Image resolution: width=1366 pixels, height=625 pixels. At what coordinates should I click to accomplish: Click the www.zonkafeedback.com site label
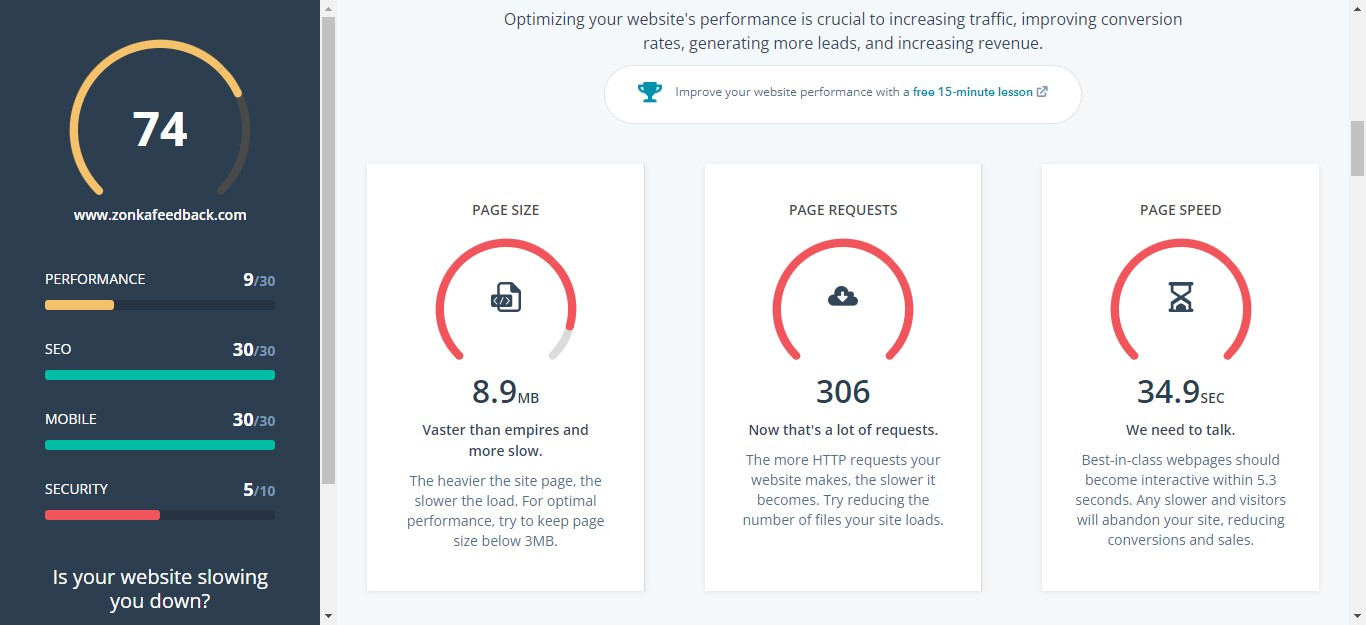[x=160, y=215]
